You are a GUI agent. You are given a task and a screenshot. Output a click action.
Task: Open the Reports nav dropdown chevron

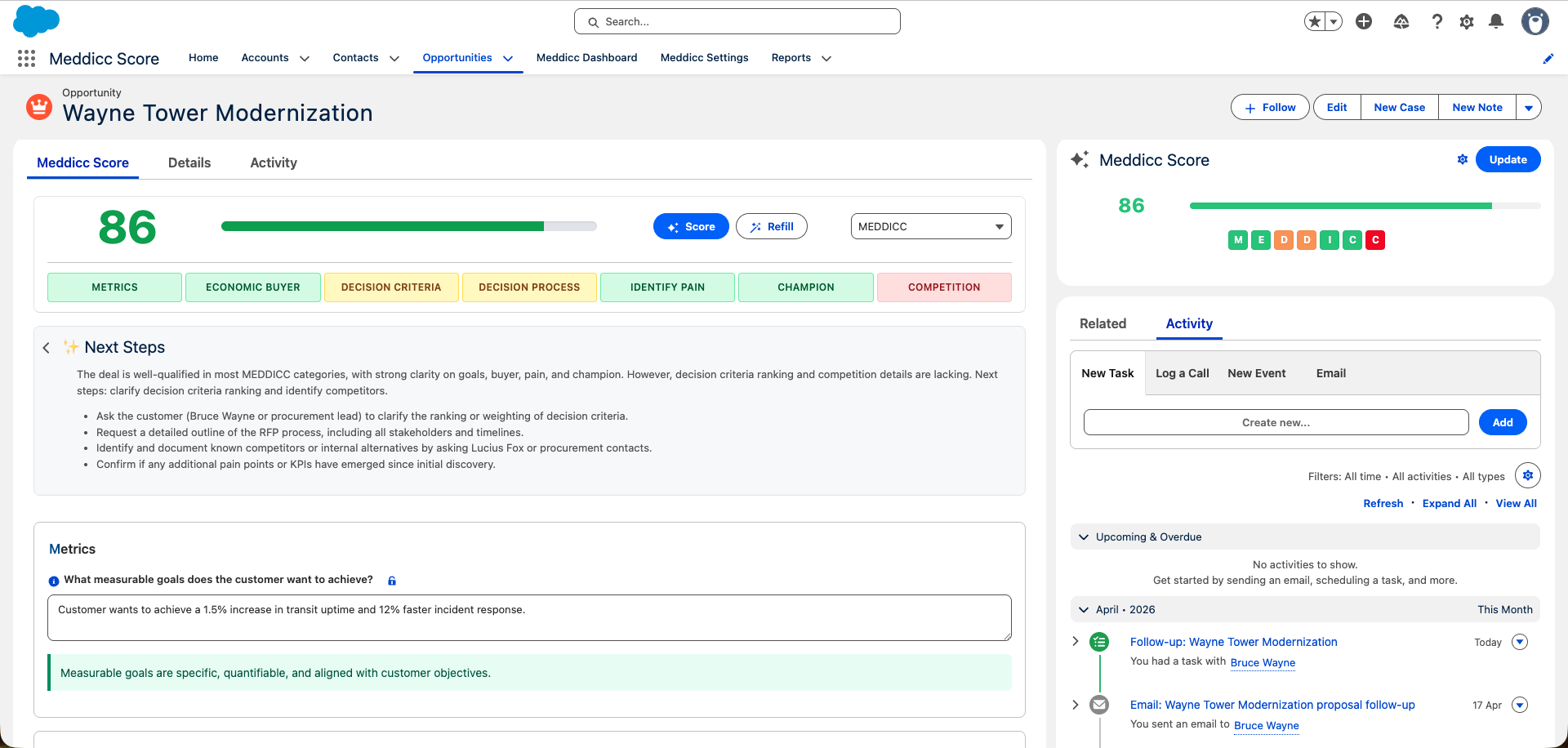tap(826, 59)
